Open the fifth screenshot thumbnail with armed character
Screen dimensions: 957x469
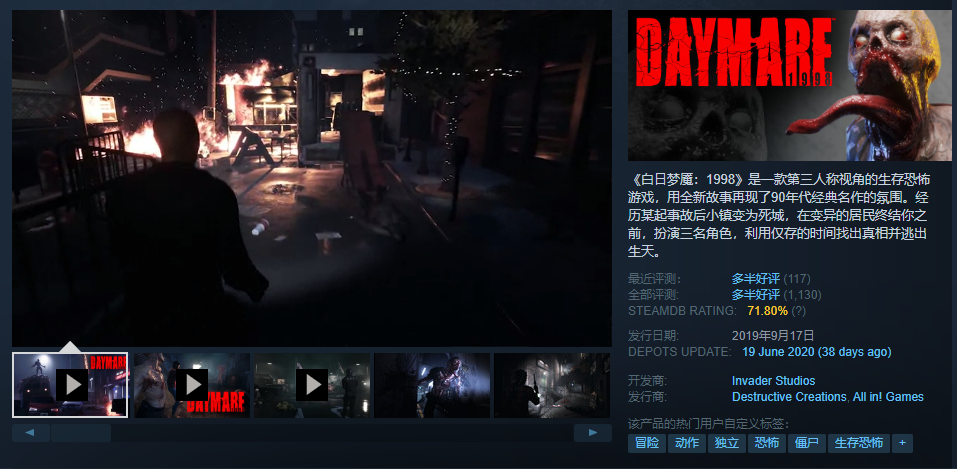(x=552, y=385)
